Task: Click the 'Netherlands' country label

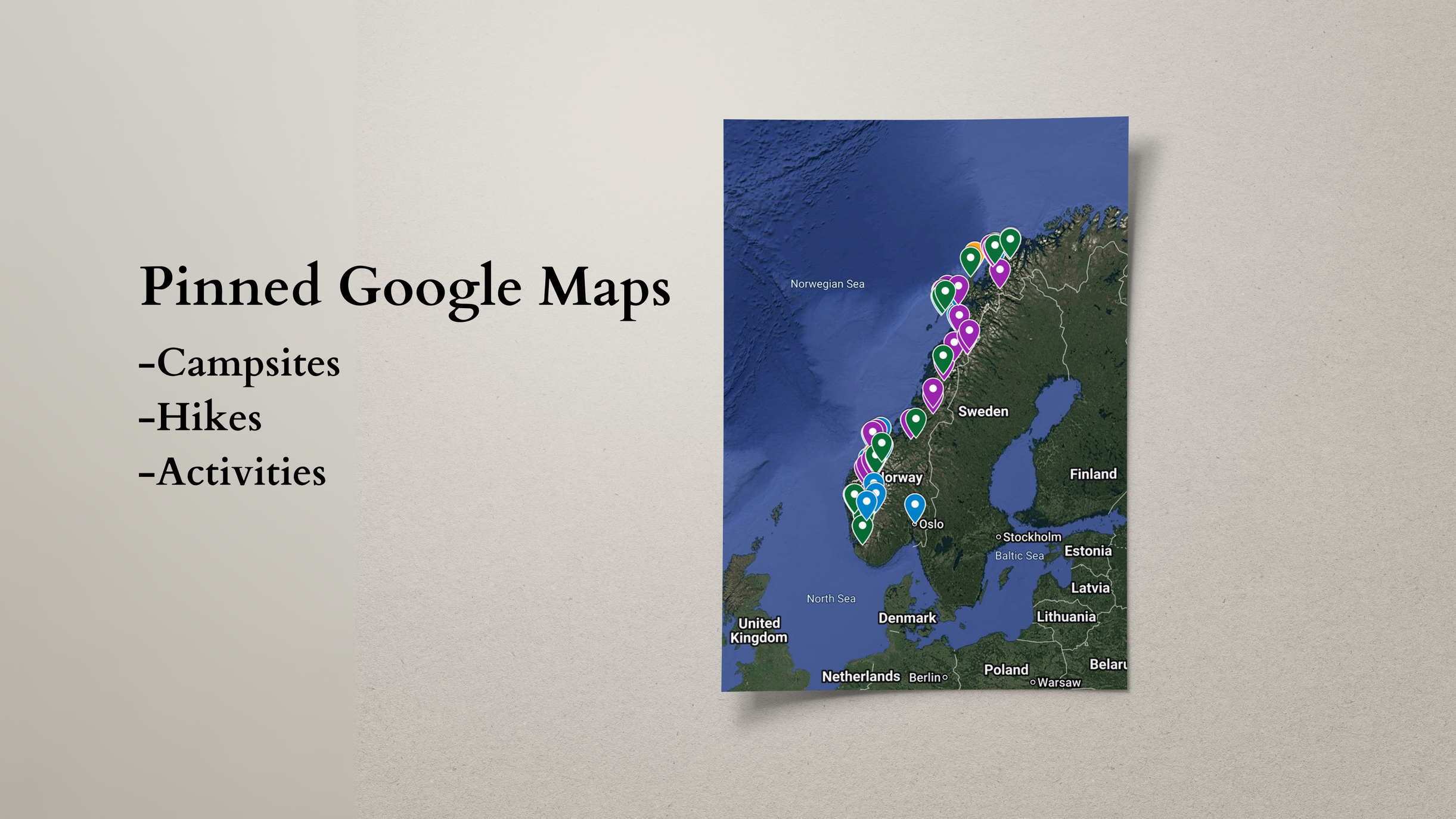Action: coord(860,676)
